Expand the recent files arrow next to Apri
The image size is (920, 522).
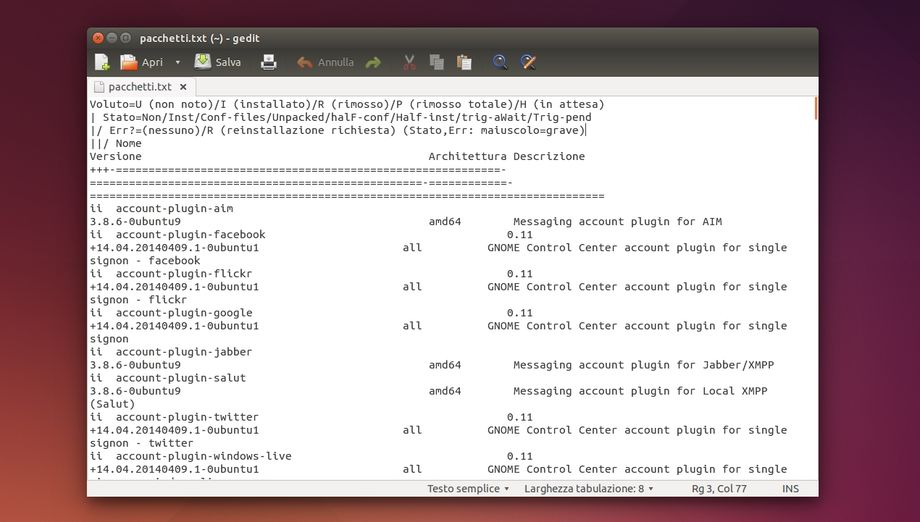point(178,62)
